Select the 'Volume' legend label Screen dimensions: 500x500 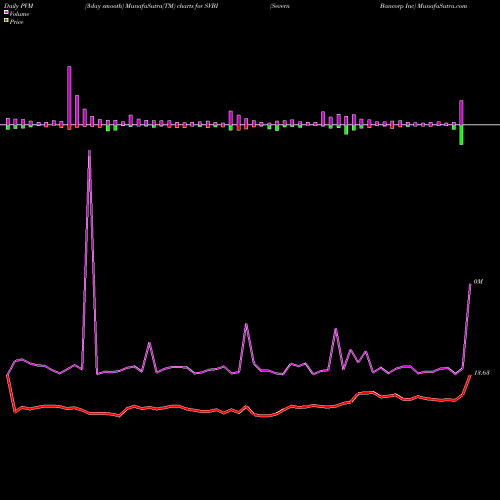19,14
